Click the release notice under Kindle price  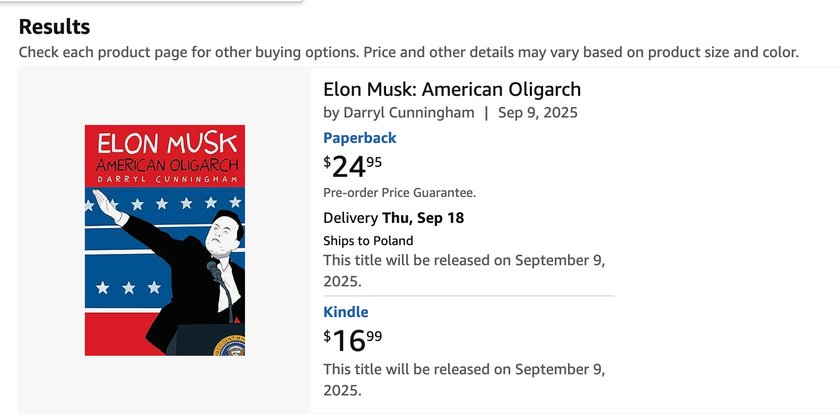(464, 380)
